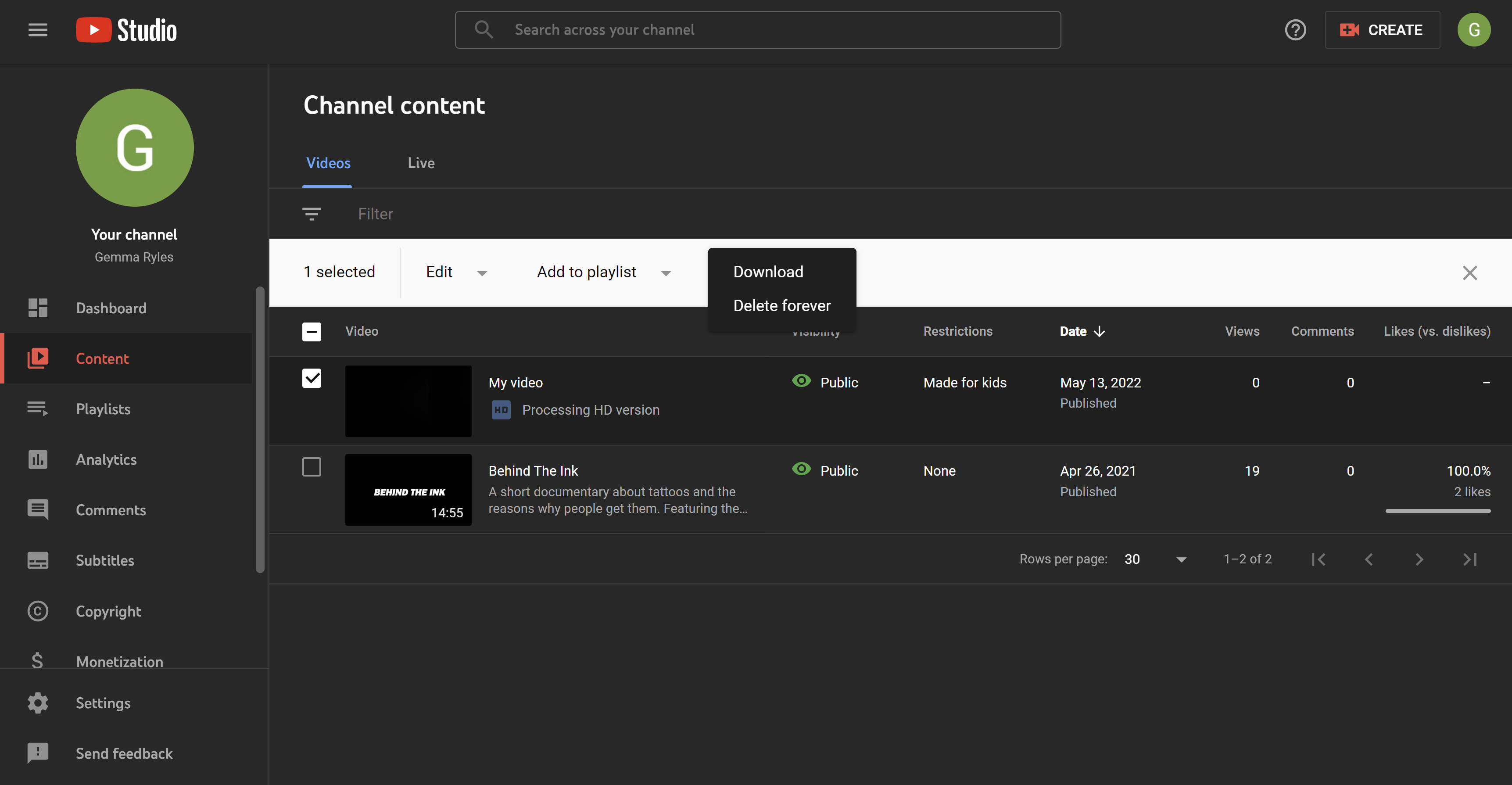Click the YouTube Studio logo
The width and height of the screenshot is (1512, 785).
tap(126, 30)
